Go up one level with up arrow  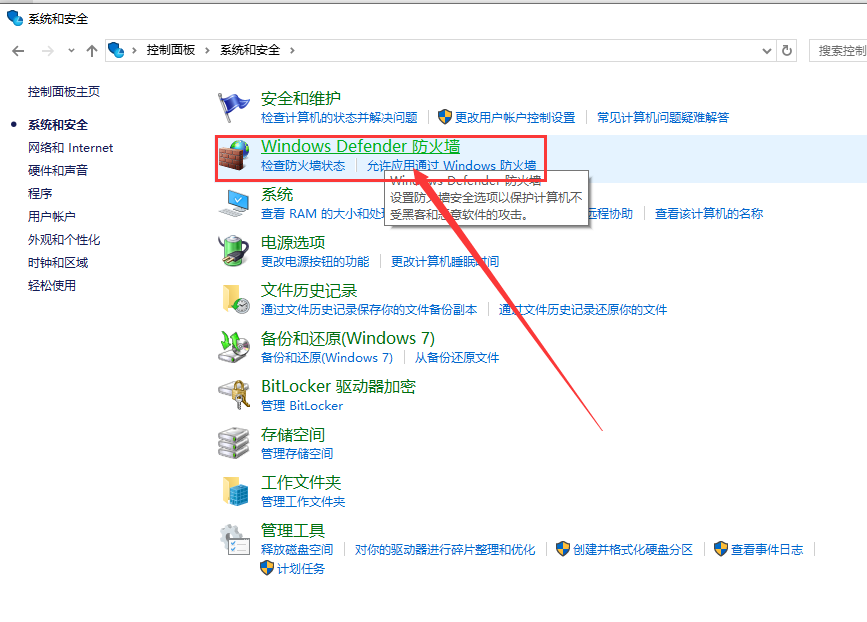(92, 51)
